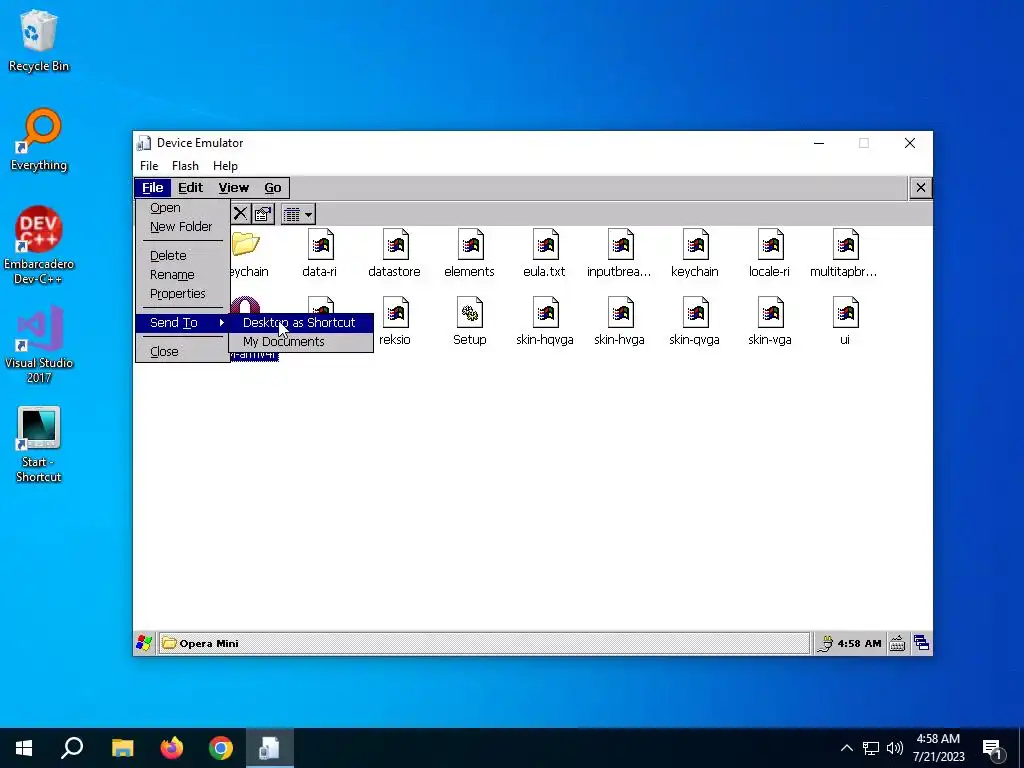Image resolution: width=1024 pixels, height=768 pixels.
Task: Click Open in the File menu
Action: tap(165, 208)
